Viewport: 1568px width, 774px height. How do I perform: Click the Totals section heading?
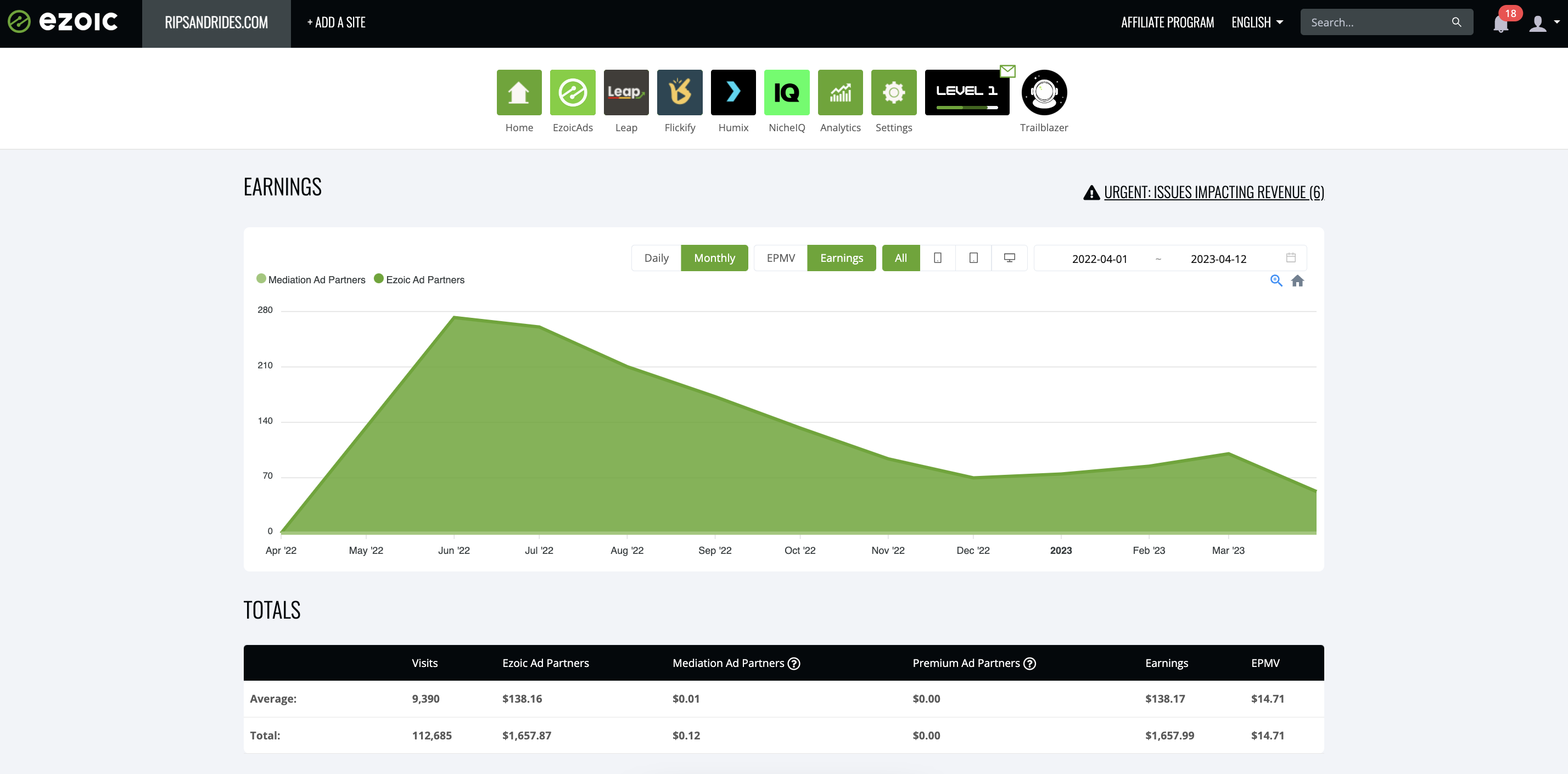[x=271, y=610]
